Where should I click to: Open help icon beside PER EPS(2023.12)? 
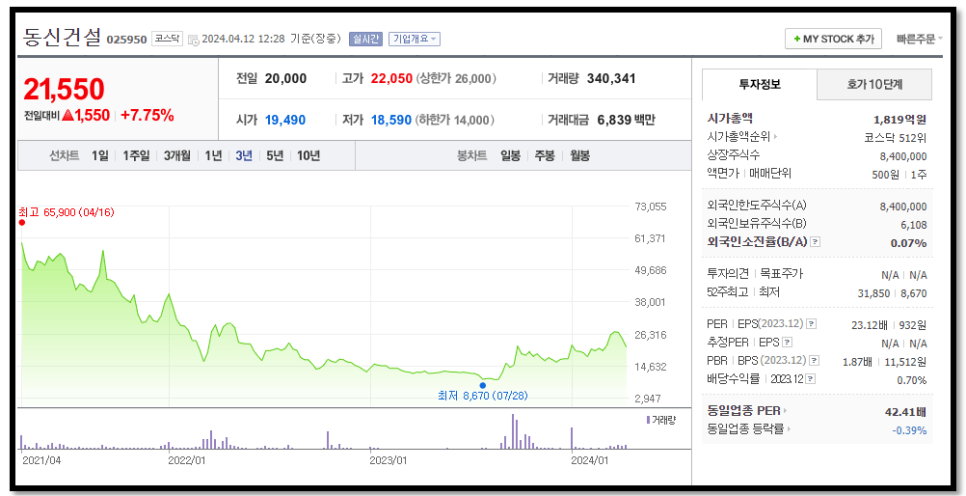tap(811, 324)
